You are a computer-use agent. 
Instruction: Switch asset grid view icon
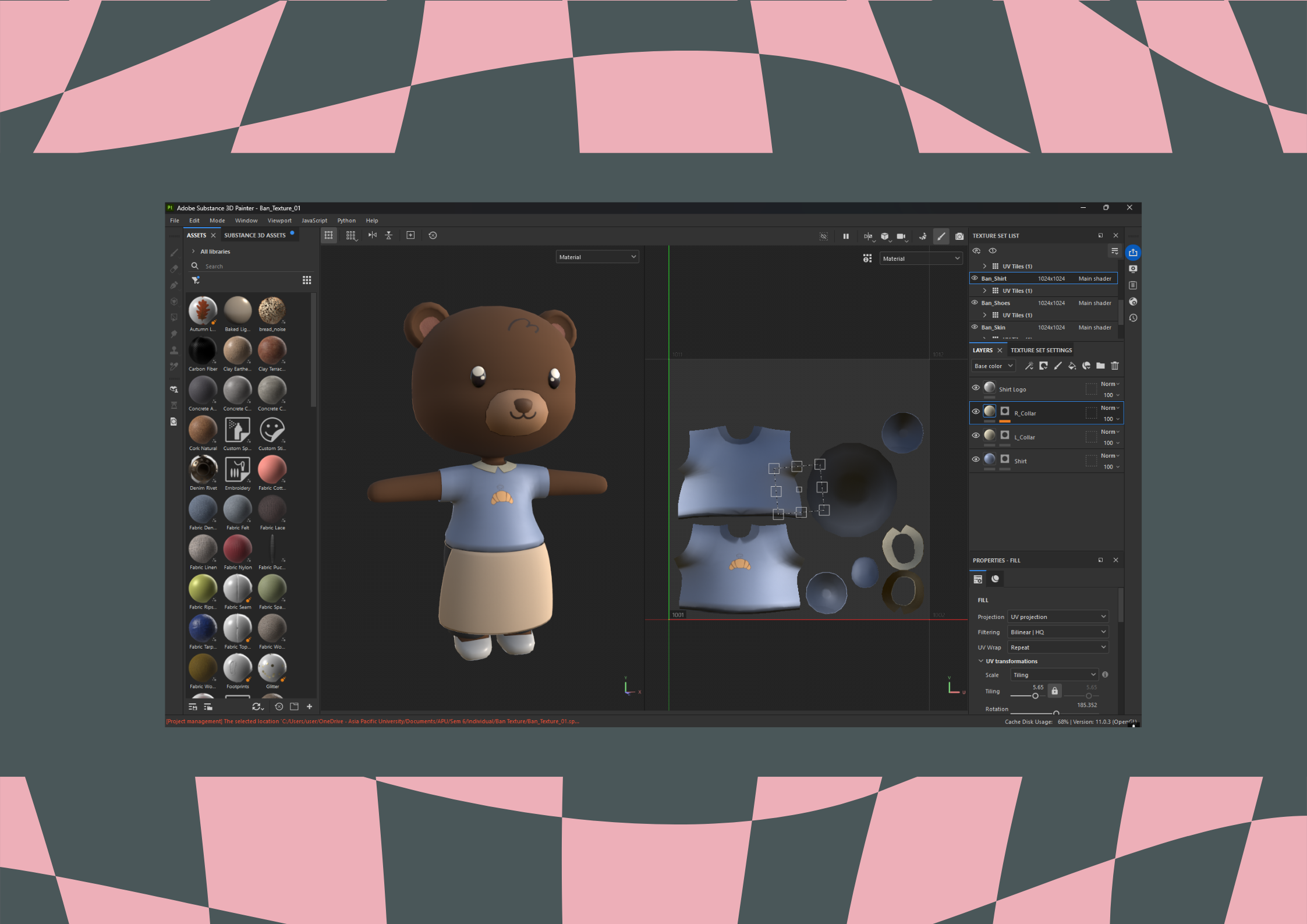(x=307, y=280)
